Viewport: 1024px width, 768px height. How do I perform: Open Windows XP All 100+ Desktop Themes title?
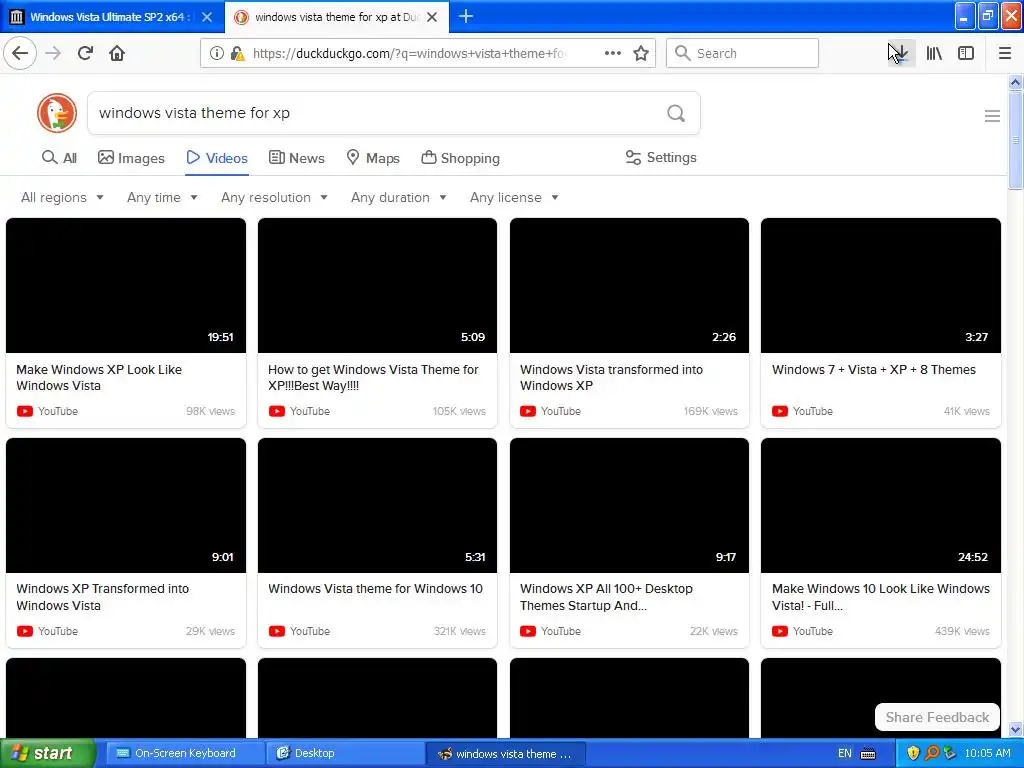click(606, 597)
